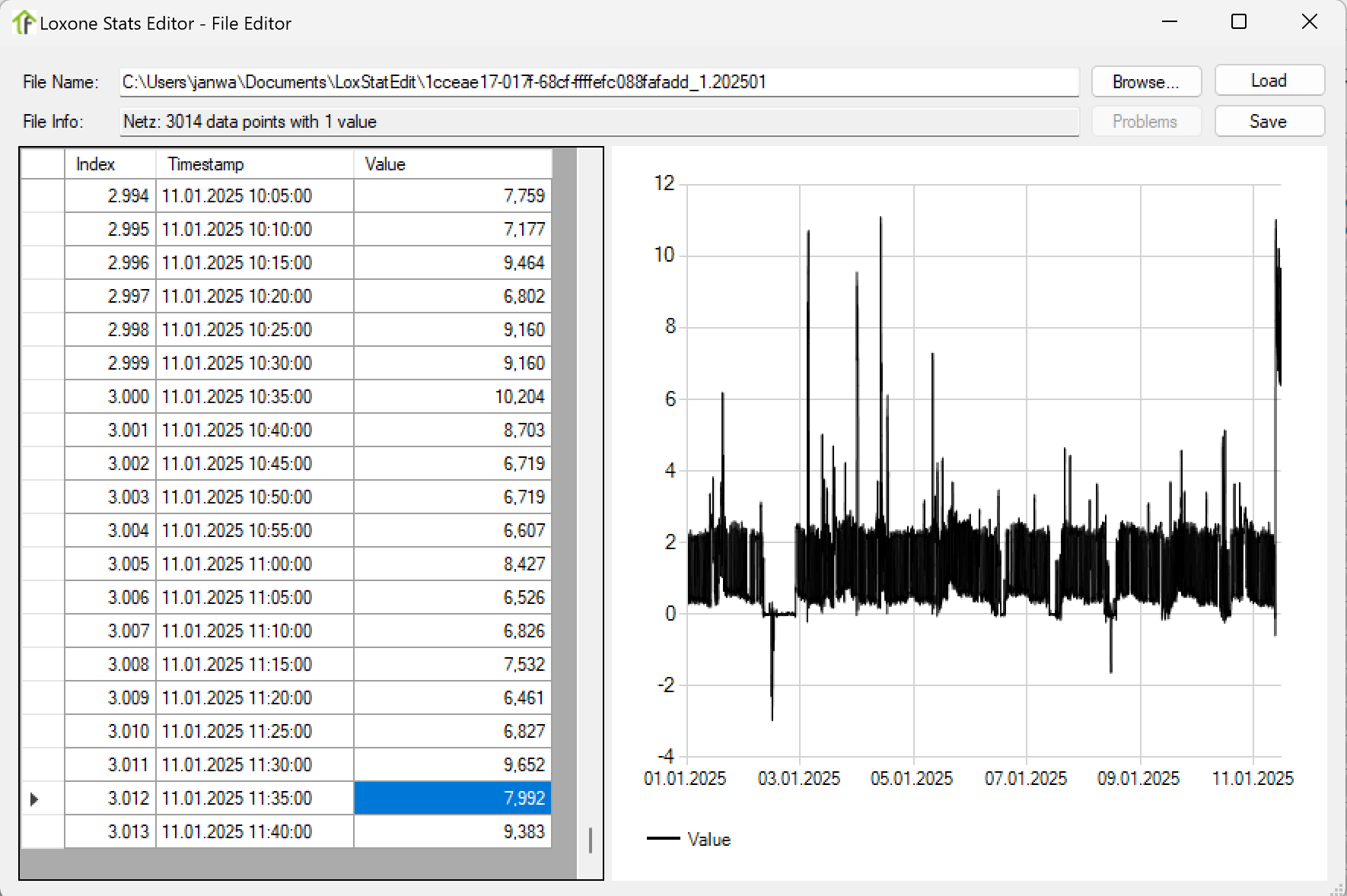
Task: Sort by the Timestamp column header
Action: coord(254,164)
